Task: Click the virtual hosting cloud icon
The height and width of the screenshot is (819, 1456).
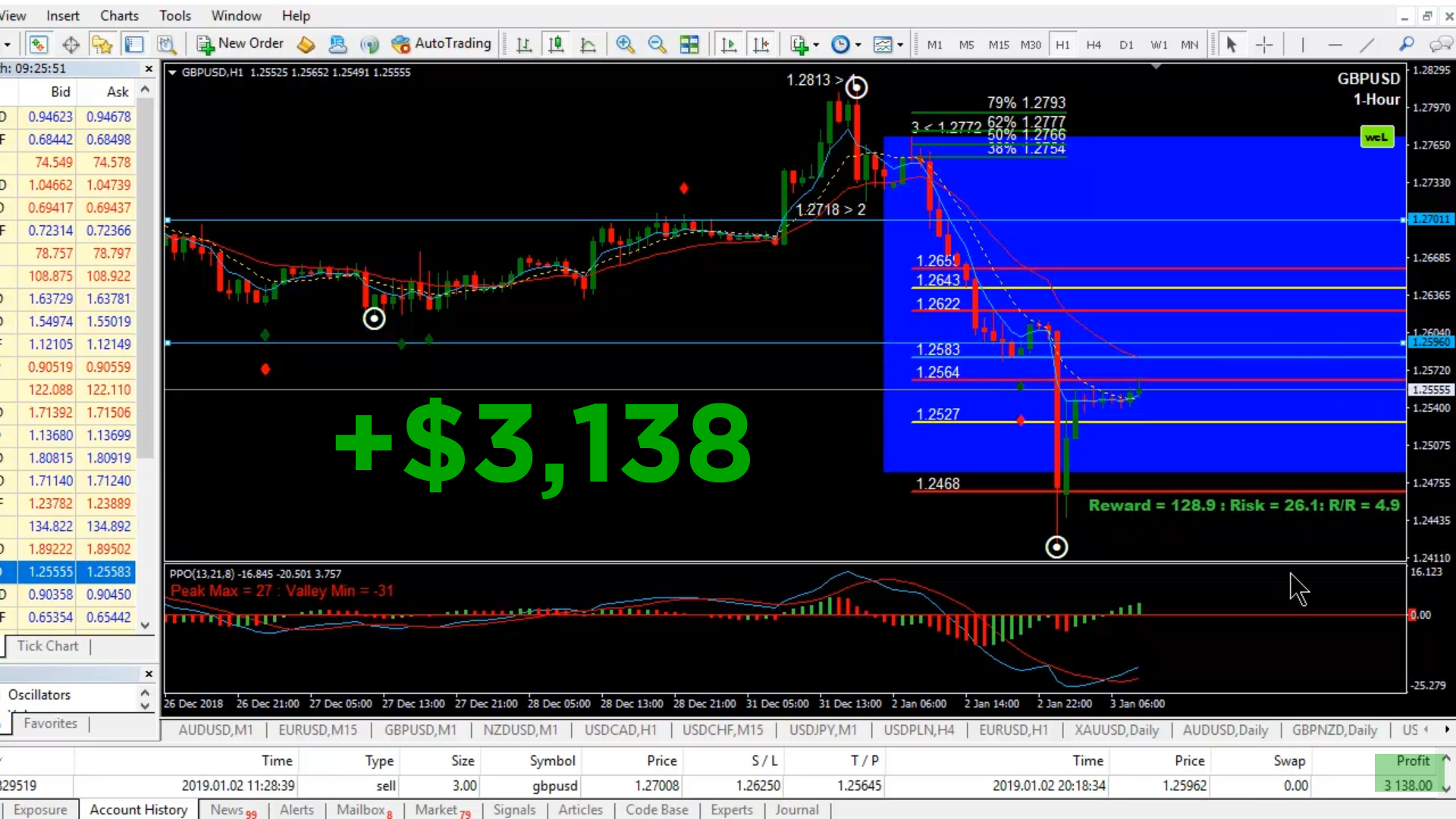Action: pyautogui.click(x=337, y=45)
